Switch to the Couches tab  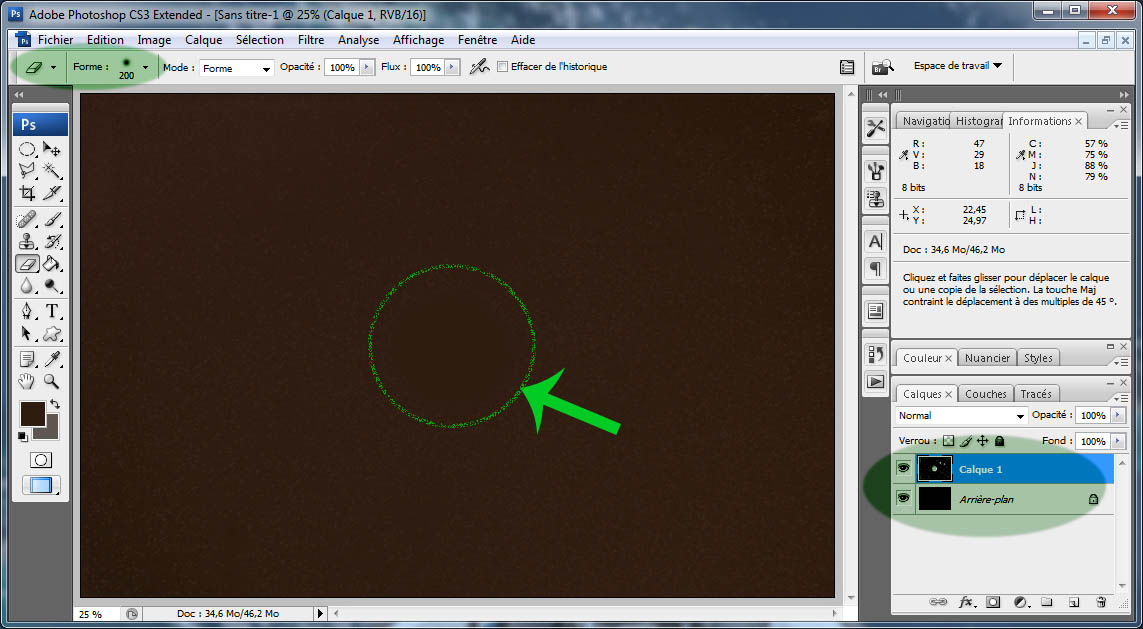tap(986, 394)
